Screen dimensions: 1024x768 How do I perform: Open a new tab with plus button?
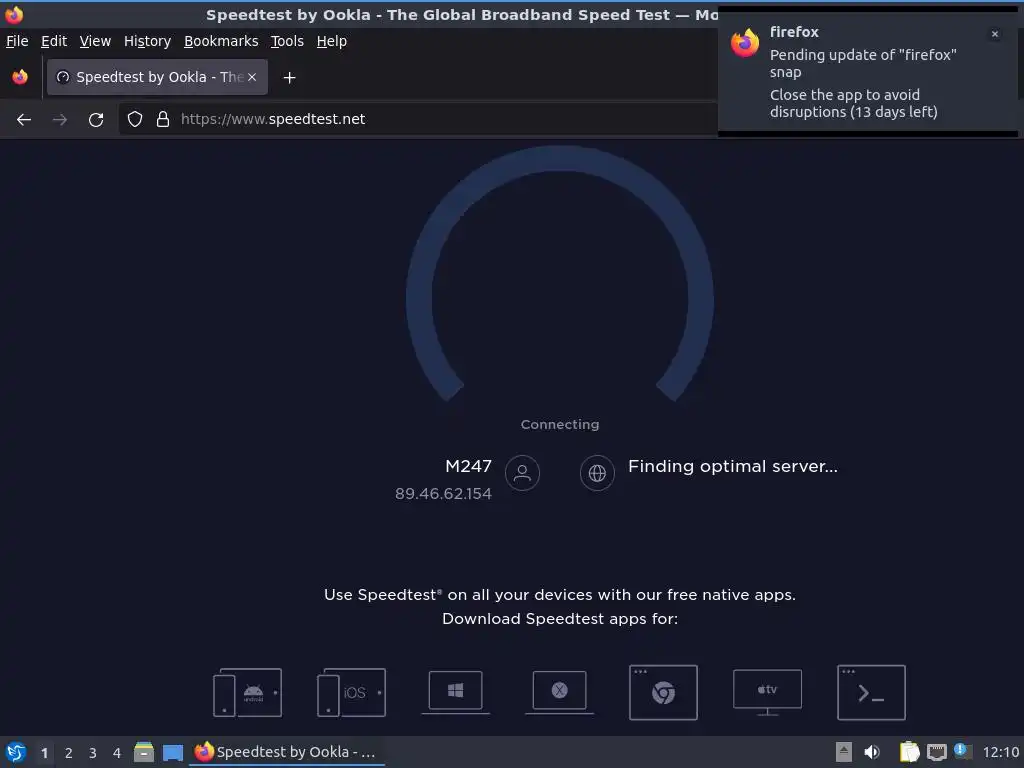[289, 78]
